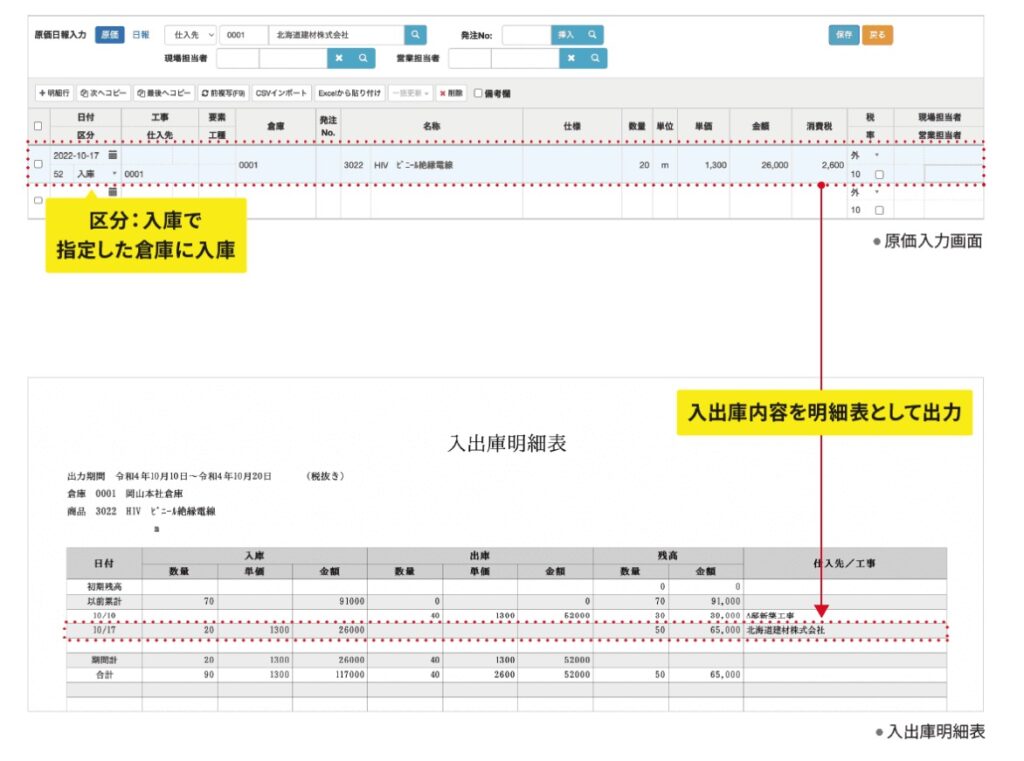This screenshot has width=1024, height=761.
Task: Click warehouse cell 0001 in 倉庫 column
Action: 248,165
